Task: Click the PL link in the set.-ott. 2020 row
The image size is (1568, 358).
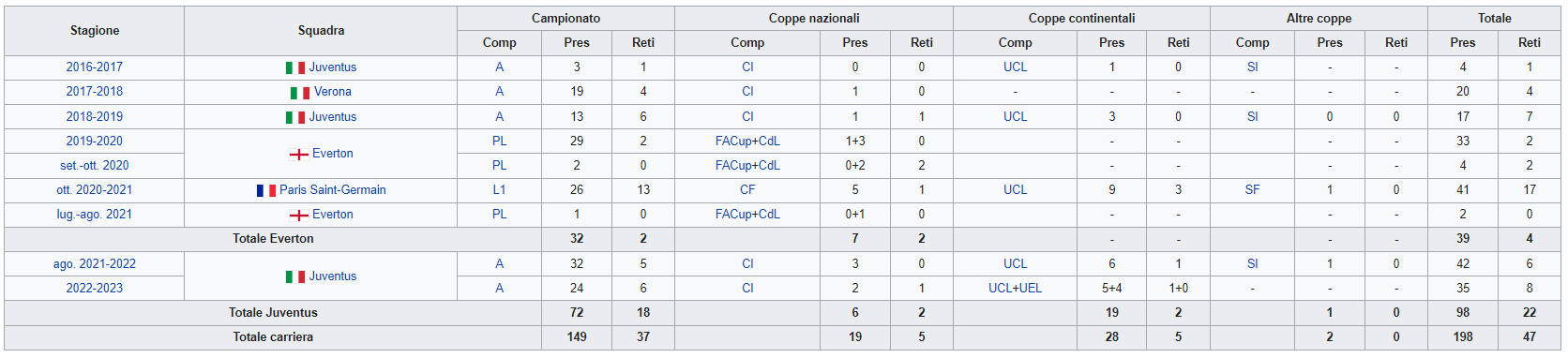Action: coord(500,166)
